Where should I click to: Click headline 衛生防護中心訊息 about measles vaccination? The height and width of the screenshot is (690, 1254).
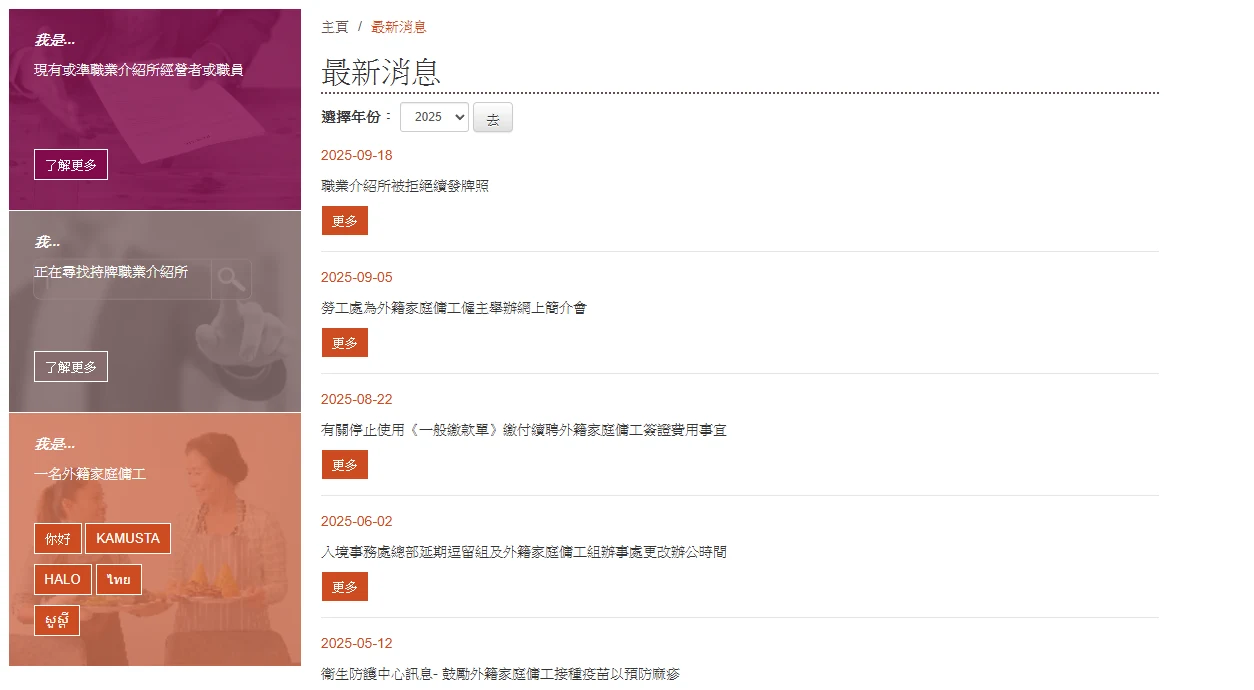click(x=500, y=674)
